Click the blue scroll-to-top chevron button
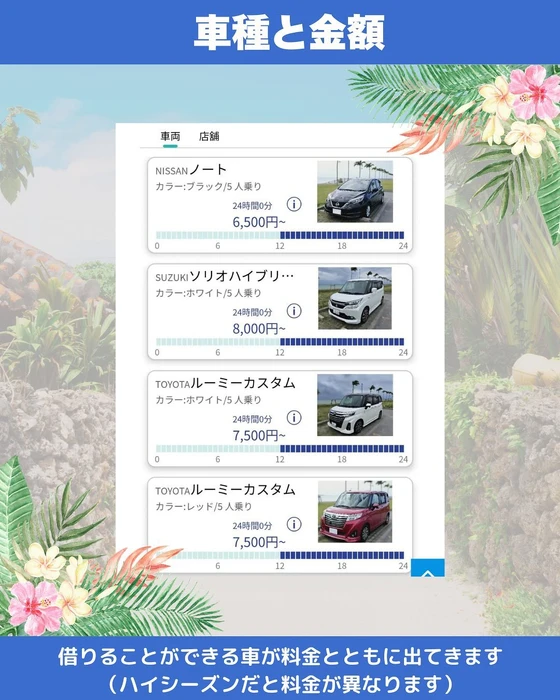The image size is (560, 700). point(428,568)
